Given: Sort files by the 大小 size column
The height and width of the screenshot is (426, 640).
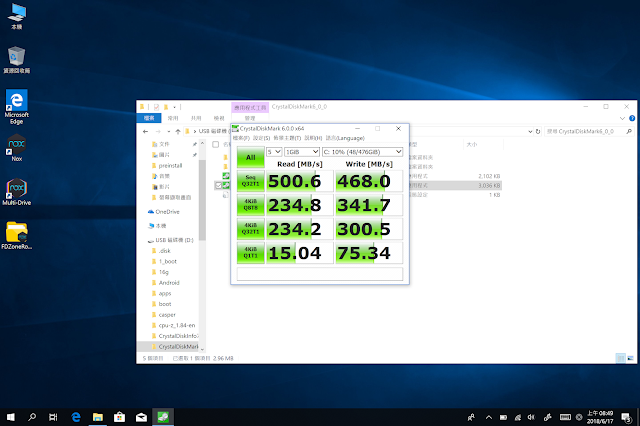Looking at the screenshot, I should (472, 144).
